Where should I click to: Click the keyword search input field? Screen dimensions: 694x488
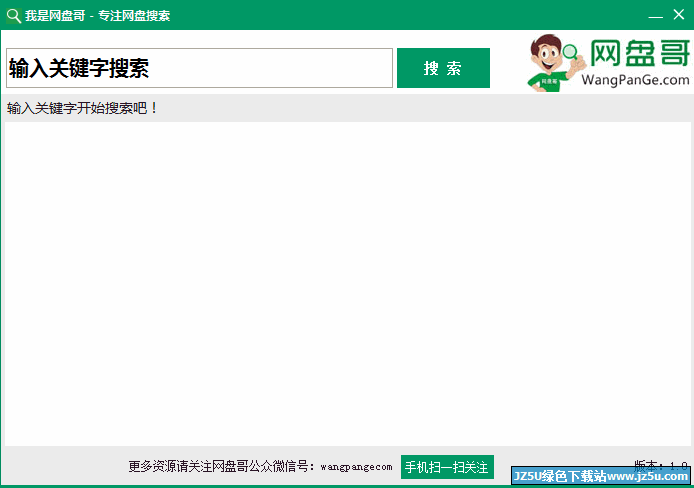click(x=199, y=68)
